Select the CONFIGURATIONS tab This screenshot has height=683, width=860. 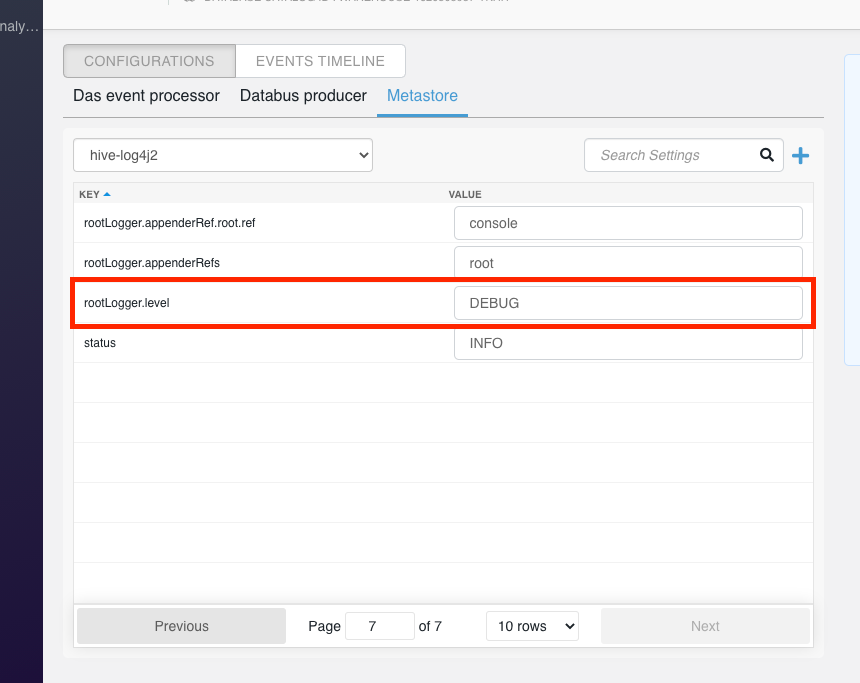[149, 61]
